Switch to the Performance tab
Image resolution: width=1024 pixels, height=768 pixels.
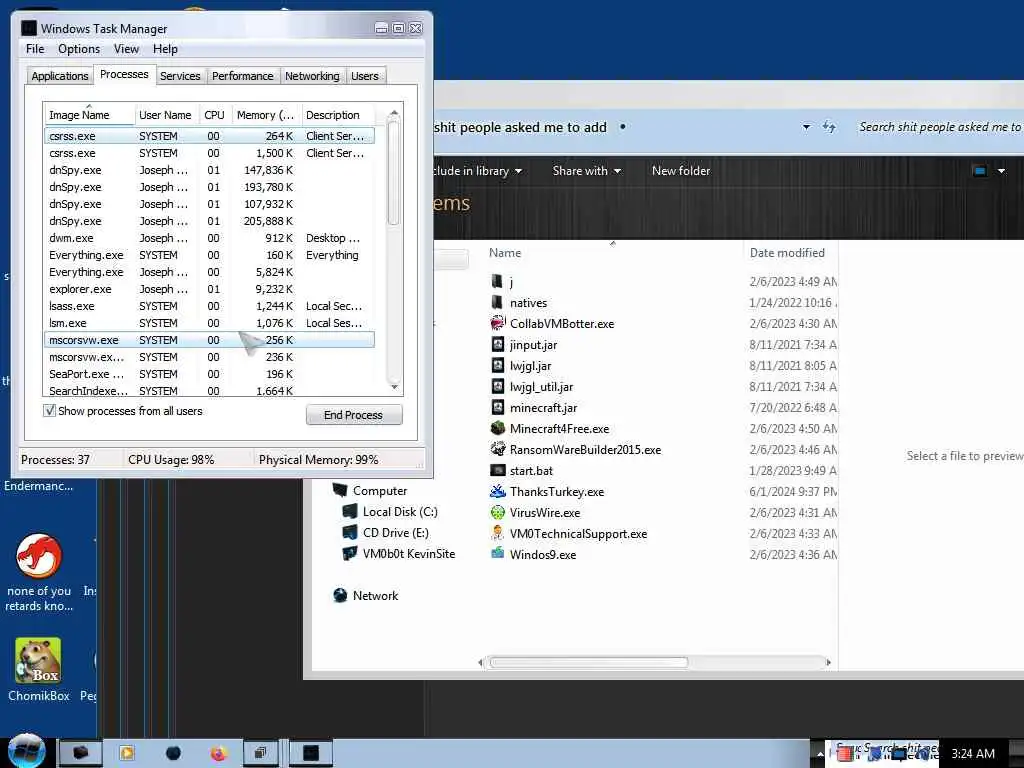[x=242, y=76]
